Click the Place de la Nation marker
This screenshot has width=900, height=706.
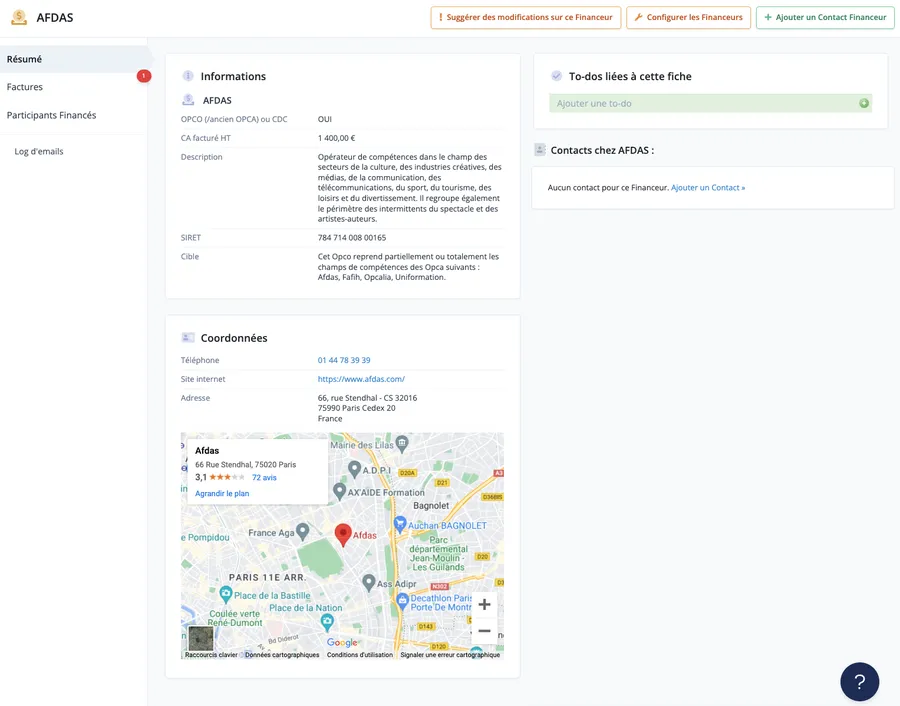[327, 620]
